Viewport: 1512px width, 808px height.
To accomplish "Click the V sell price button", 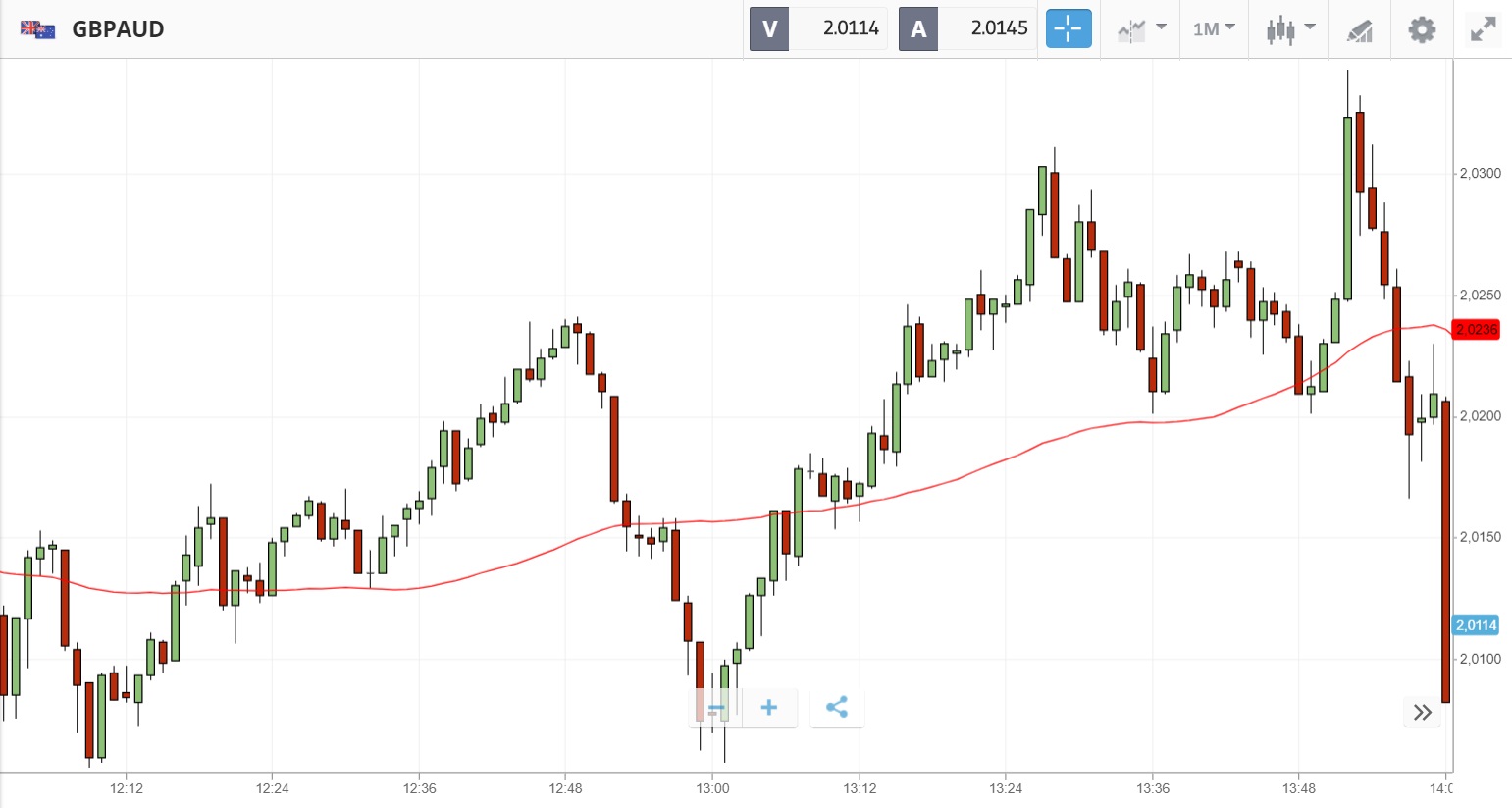I will 818,28.
